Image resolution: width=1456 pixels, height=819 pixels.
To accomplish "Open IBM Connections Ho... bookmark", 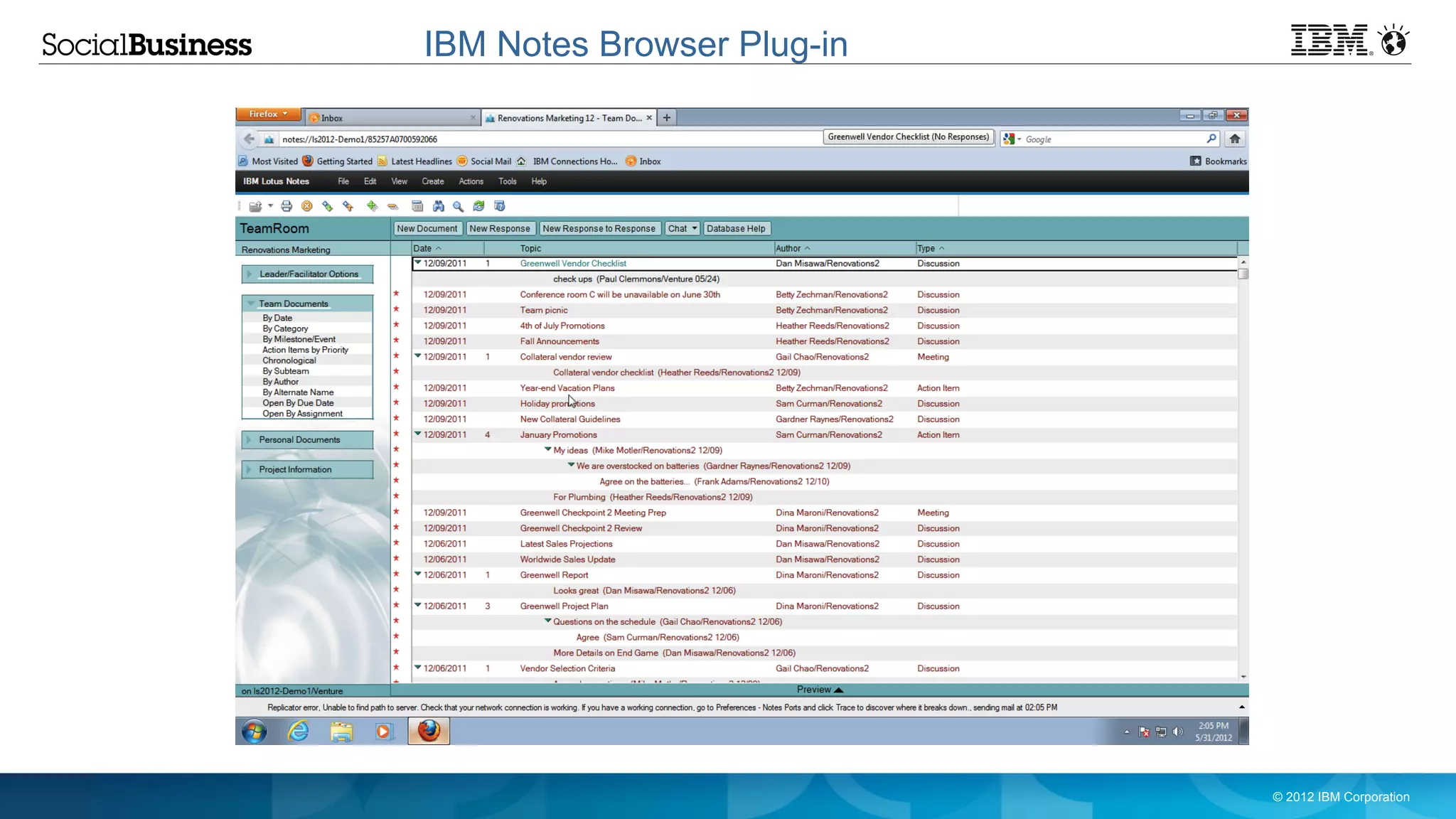I will click(x=567, y=161).
